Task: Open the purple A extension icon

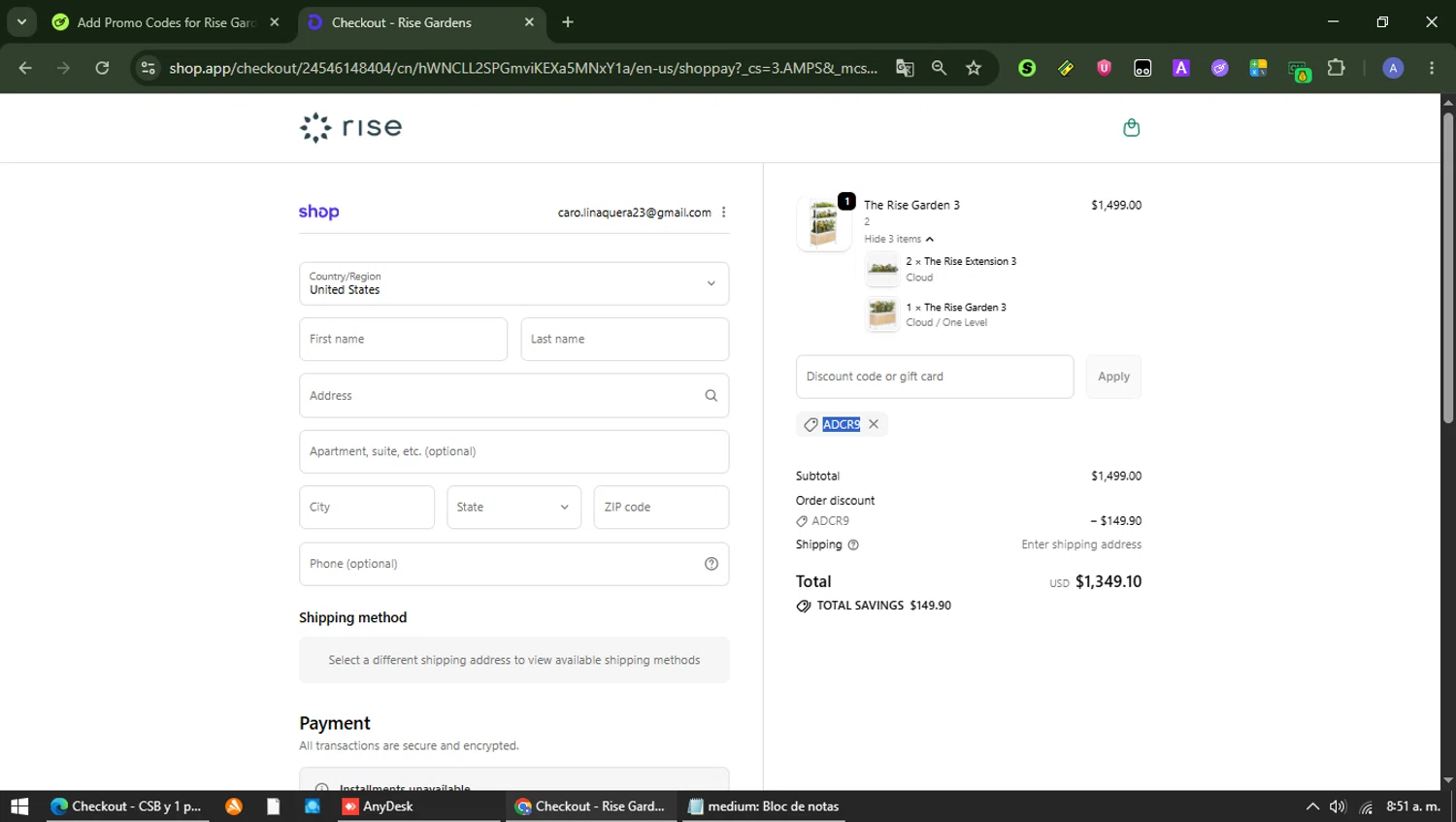Action: 1181,68
